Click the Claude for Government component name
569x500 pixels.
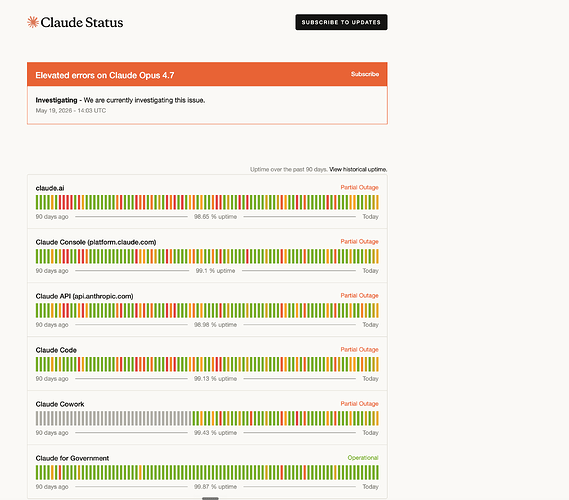coord(72,458)
